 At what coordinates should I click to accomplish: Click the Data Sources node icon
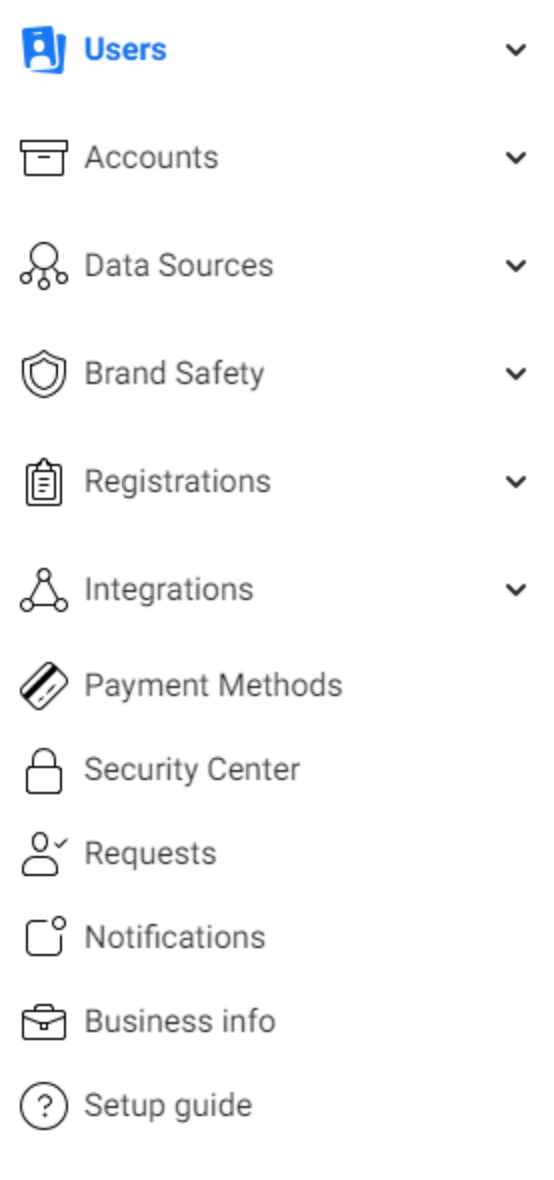point(44,266)
